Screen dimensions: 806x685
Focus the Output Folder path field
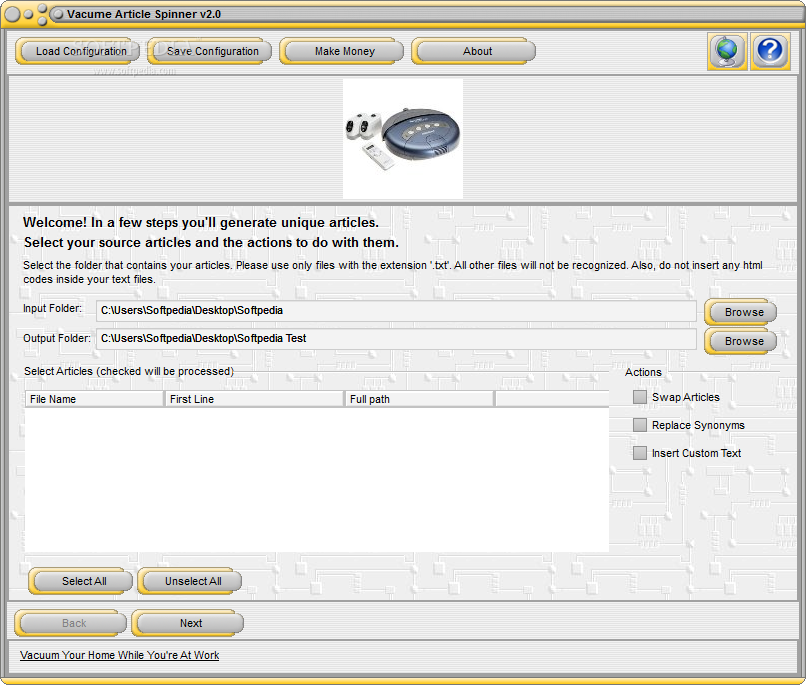(x=396, y=339)
